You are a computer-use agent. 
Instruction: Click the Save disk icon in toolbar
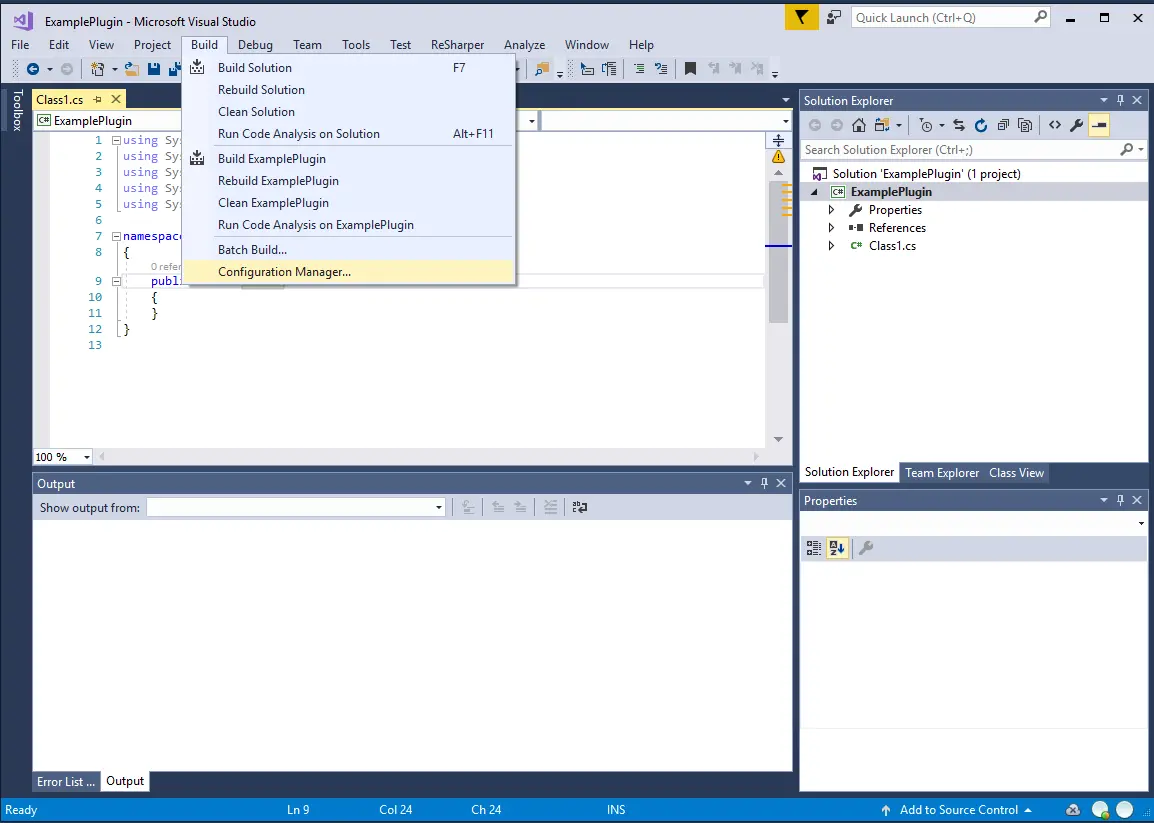pyautogui.click(x=154, y=69)
